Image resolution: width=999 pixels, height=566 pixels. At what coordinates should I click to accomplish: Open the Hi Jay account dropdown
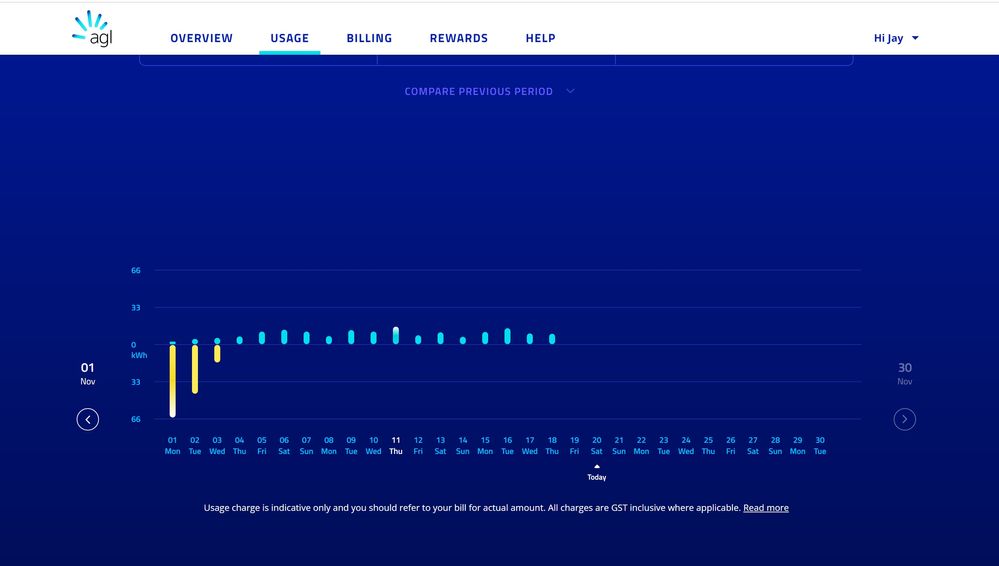895,38
